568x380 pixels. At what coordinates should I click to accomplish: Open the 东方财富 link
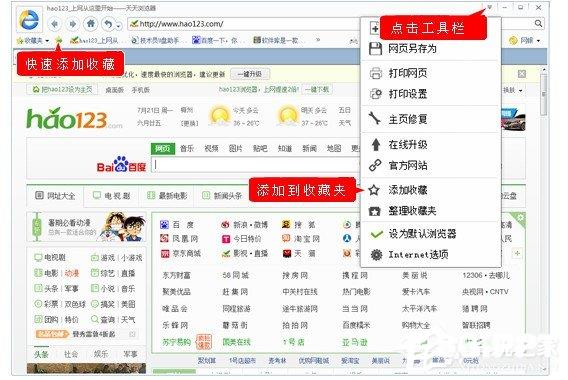tap(176, 276)
